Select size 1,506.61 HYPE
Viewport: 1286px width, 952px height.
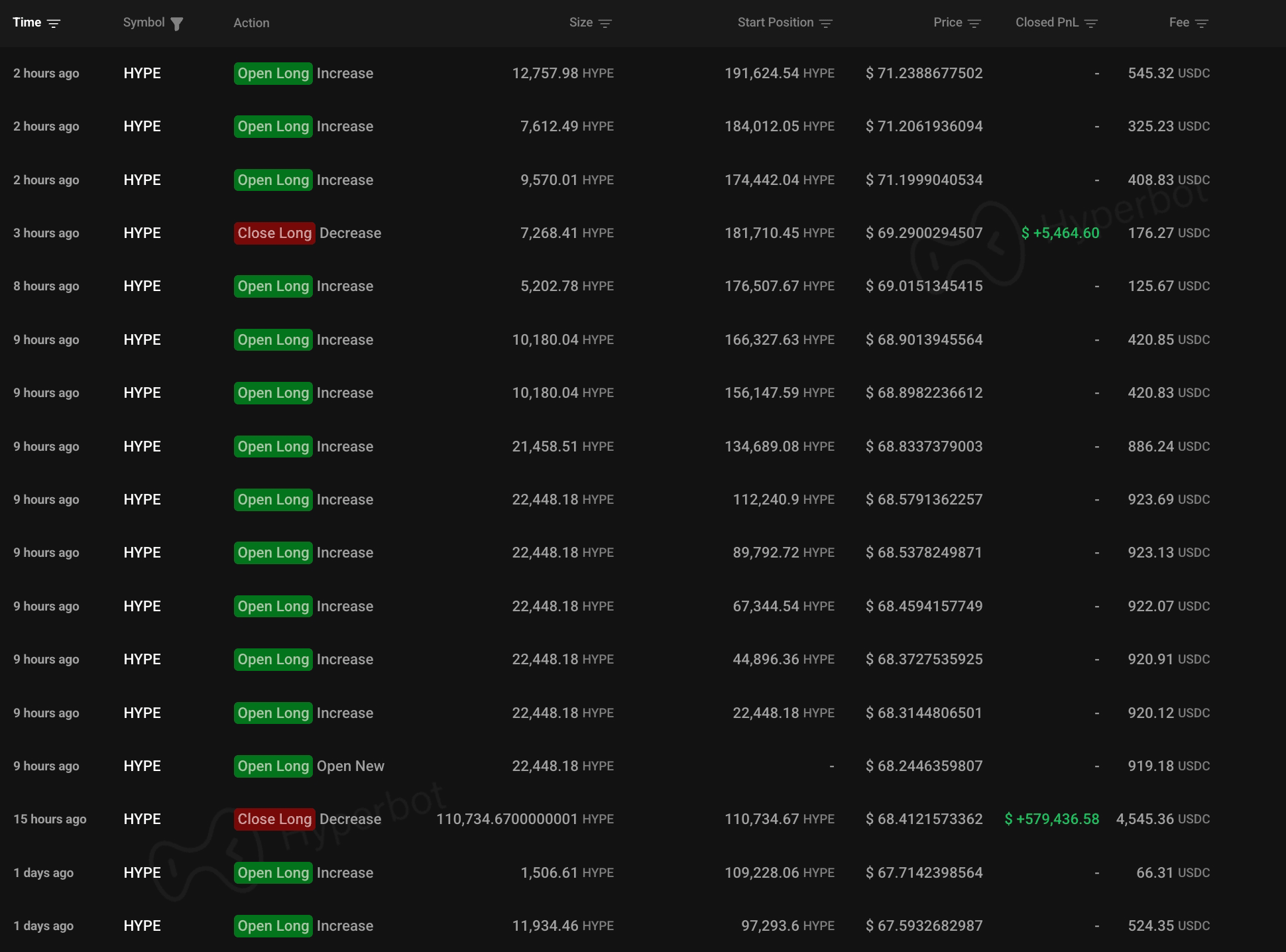click(567, 872)
